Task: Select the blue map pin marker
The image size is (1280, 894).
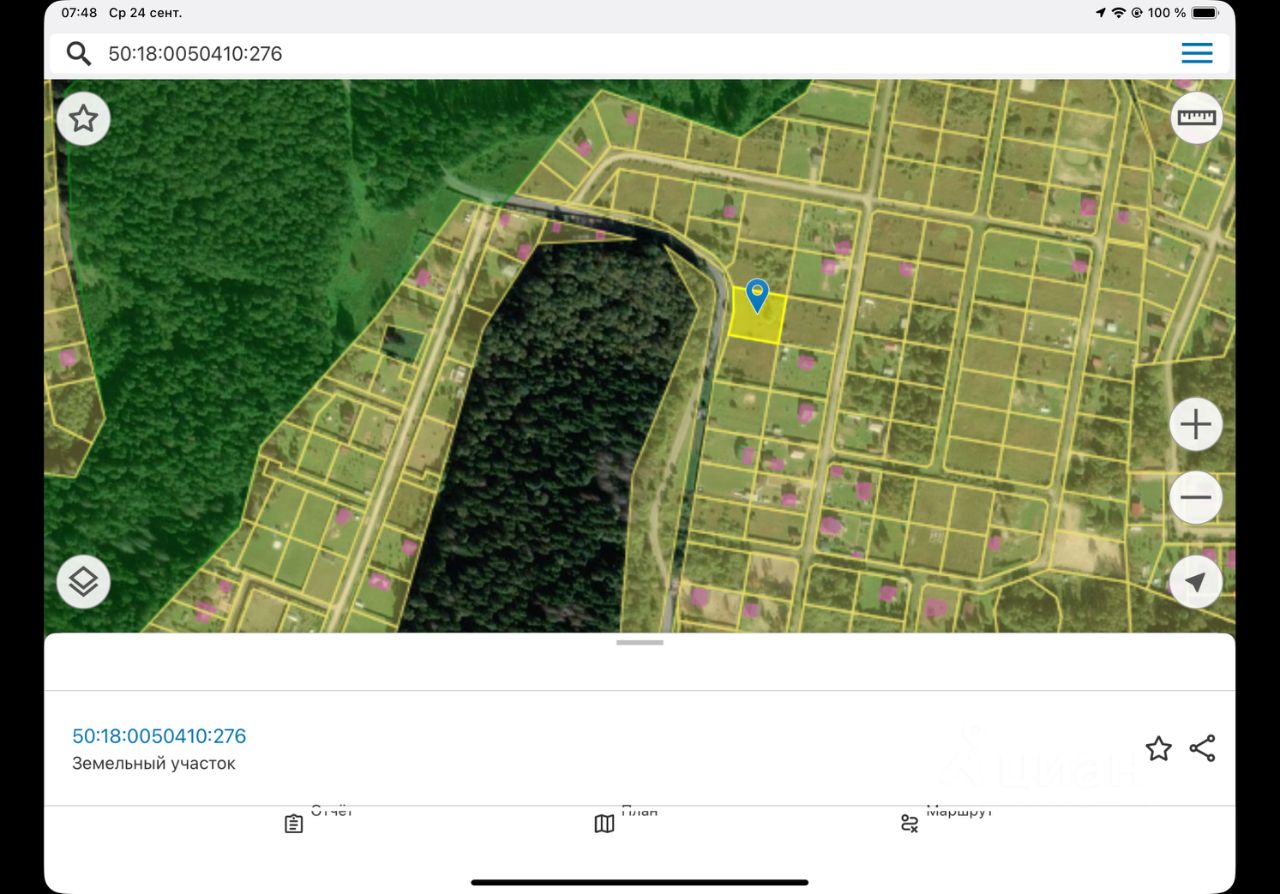Action: click(x=757, y=296)
